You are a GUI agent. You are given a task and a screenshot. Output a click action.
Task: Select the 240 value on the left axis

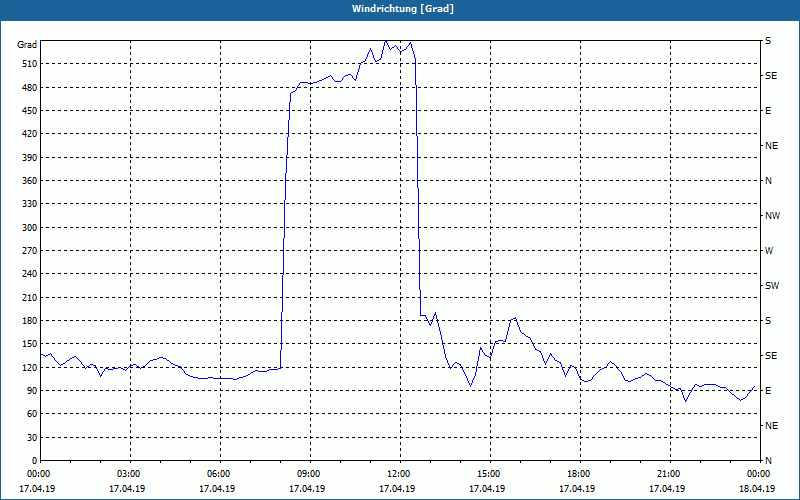[29, 274]
